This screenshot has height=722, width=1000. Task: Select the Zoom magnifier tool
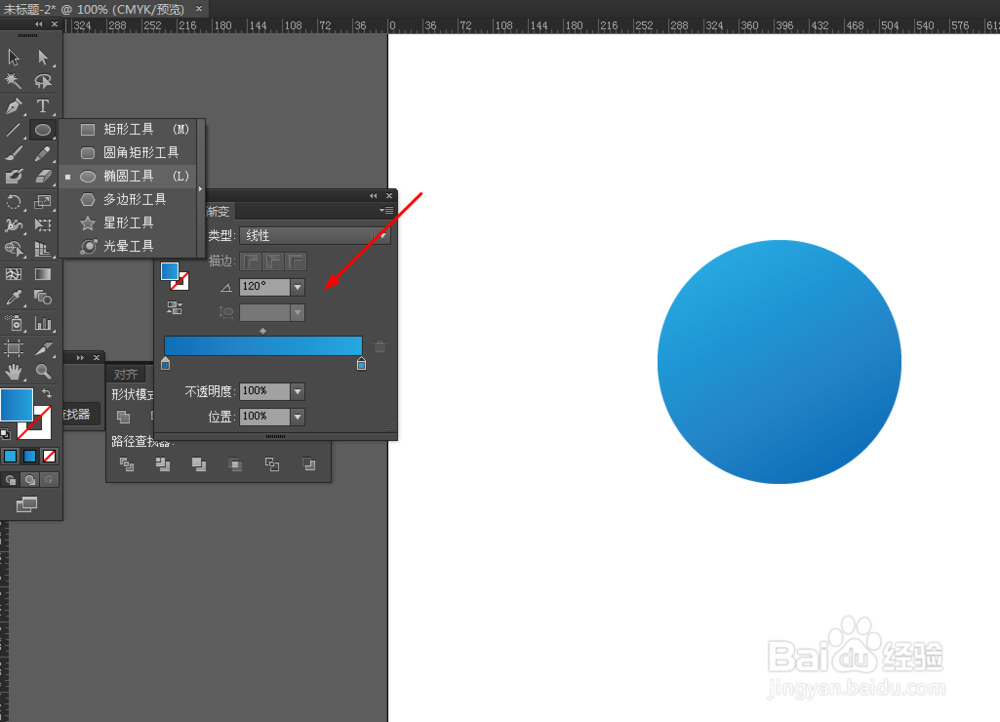[x=43, y=371]
